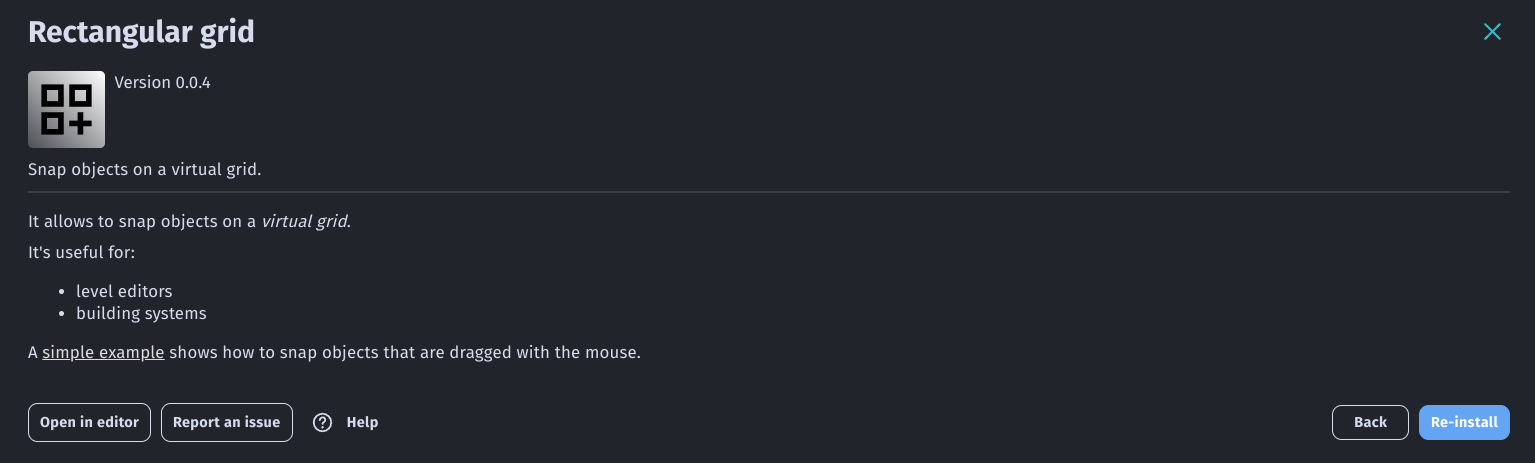Screen dimensions: 1535x463
Task: Open the Help text link
Action: (362, 422)
